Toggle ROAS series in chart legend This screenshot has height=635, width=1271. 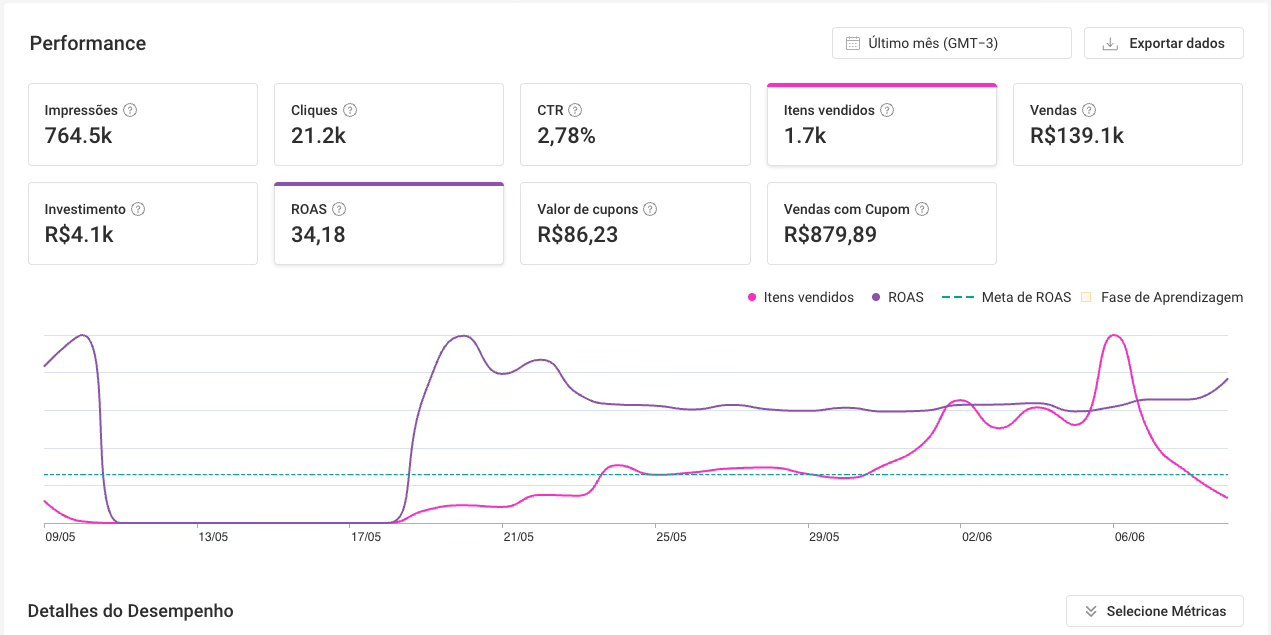pos(898,297)
